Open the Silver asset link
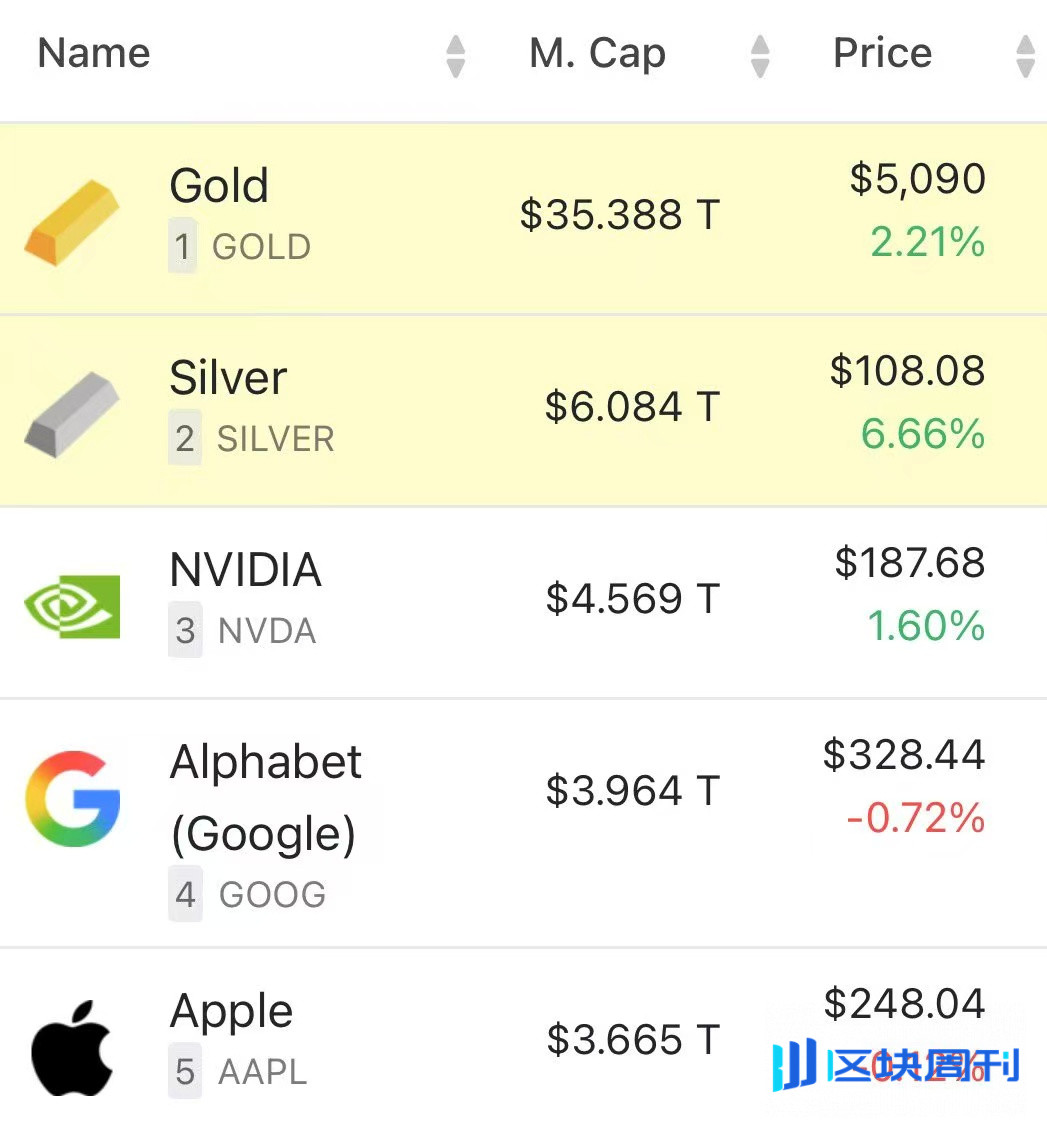The height and width of the screenshot is (1134, 1047). (228, 378)
